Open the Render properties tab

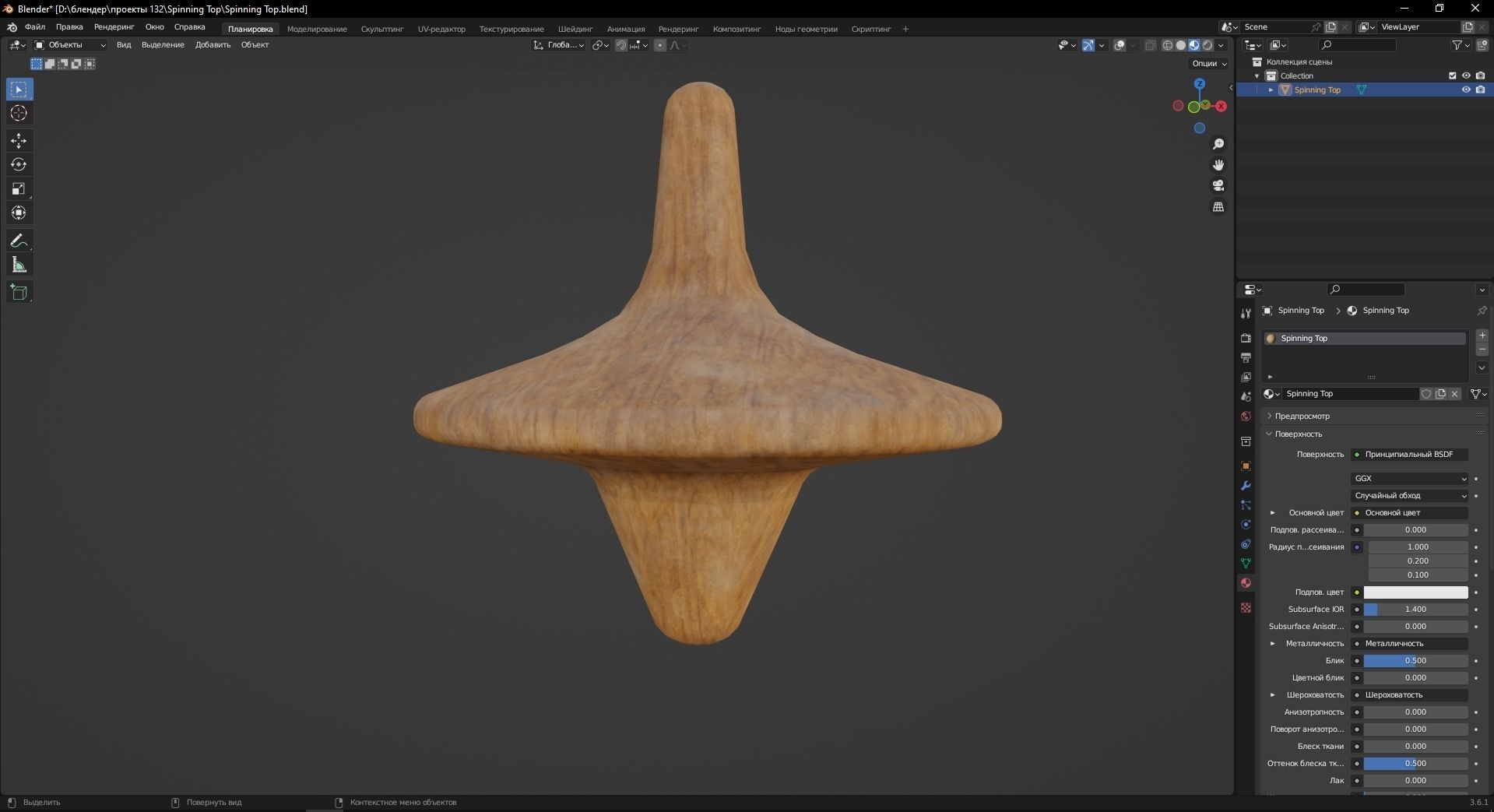[1245, 339]
